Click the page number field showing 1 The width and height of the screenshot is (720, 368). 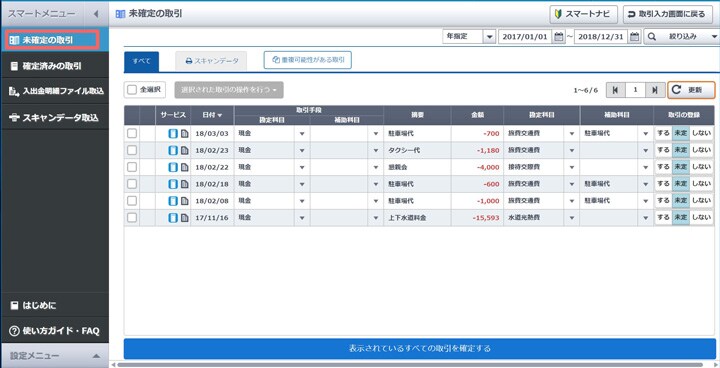635,90
